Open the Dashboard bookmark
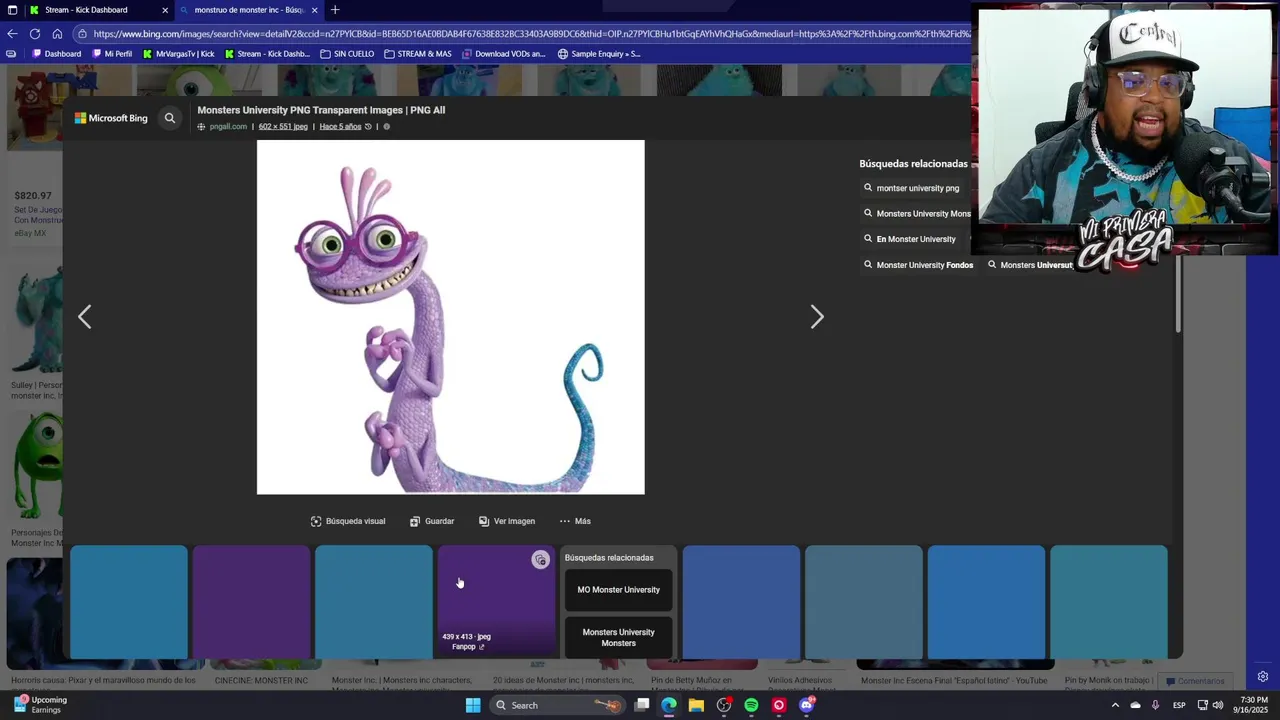The height and width of the screenshot is (720, 1280). (56, 54)
